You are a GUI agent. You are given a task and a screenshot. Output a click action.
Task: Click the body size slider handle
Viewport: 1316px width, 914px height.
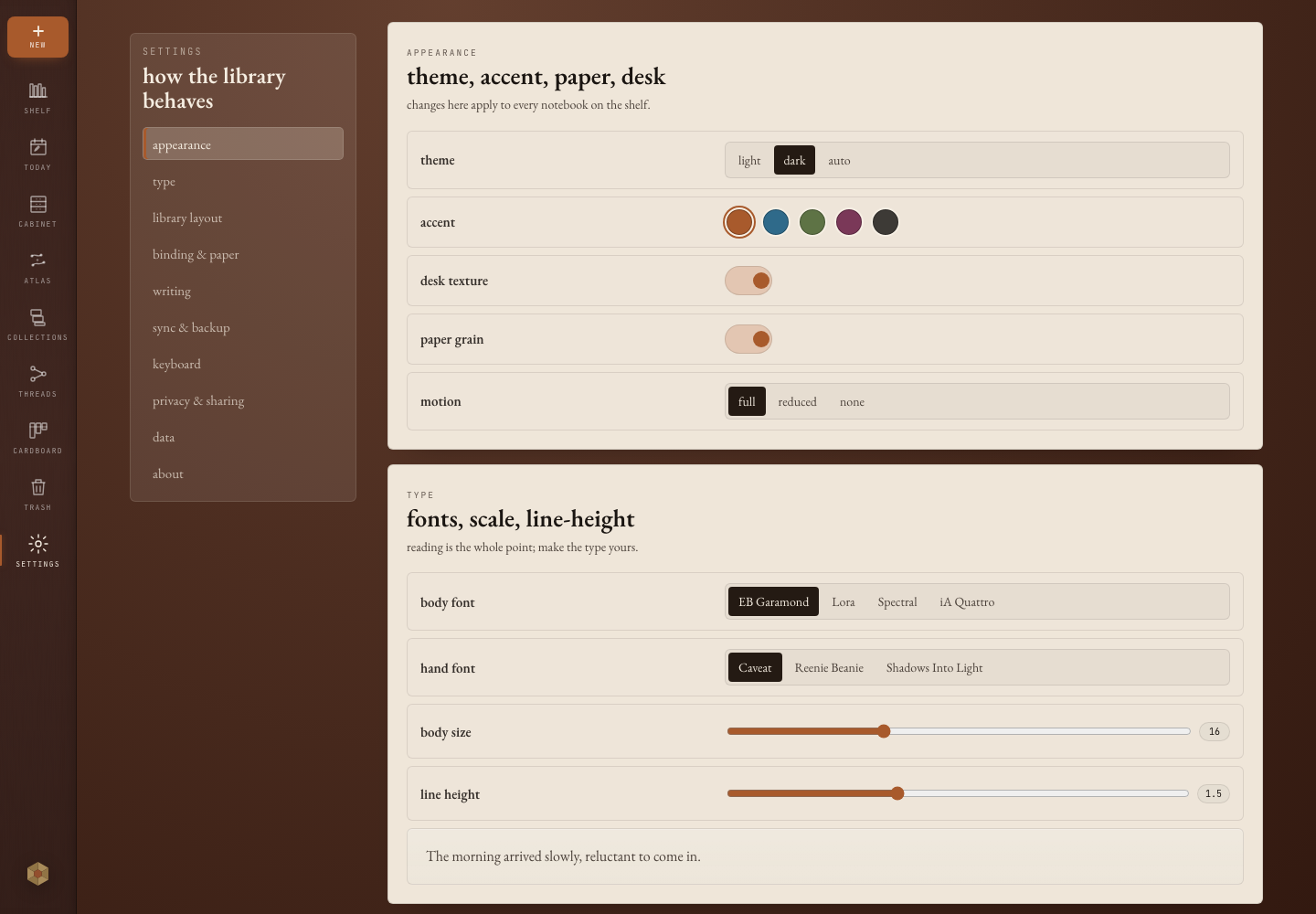coord(884,731)
